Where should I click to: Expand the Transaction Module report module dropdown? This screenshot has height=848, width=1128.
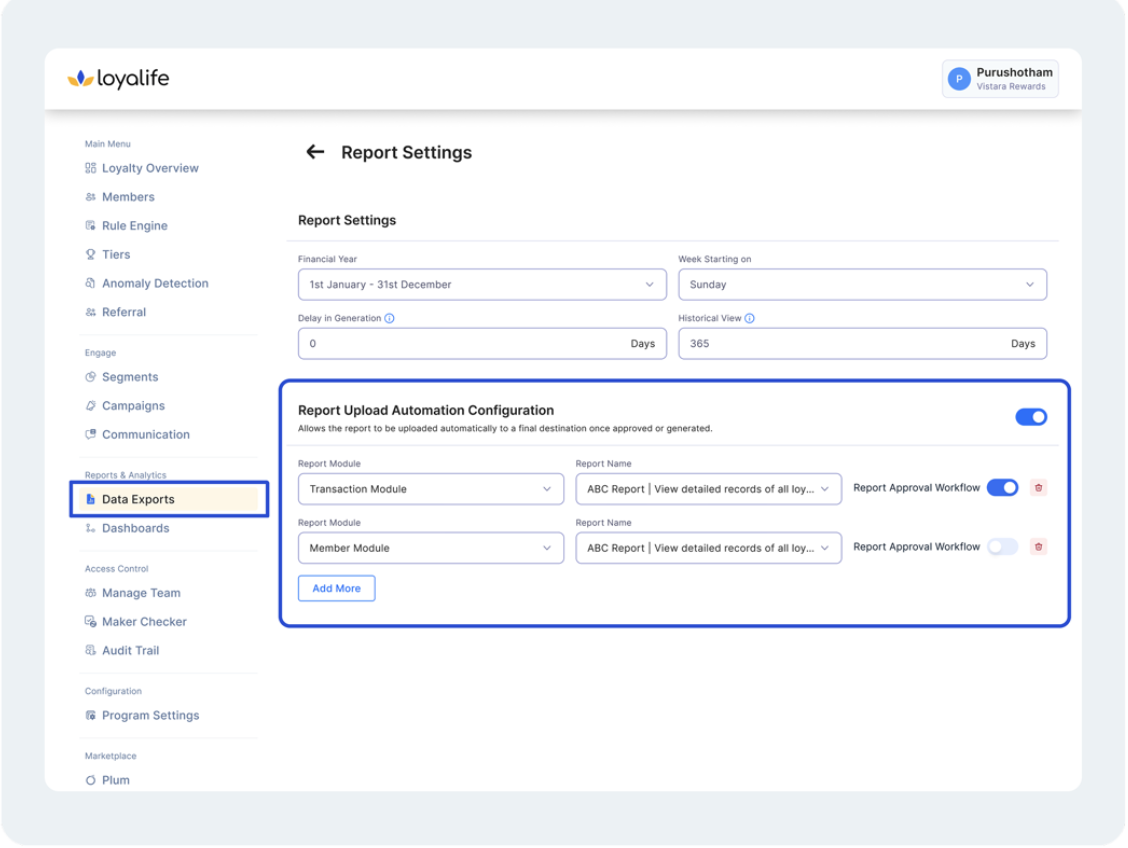coord(431,489)
